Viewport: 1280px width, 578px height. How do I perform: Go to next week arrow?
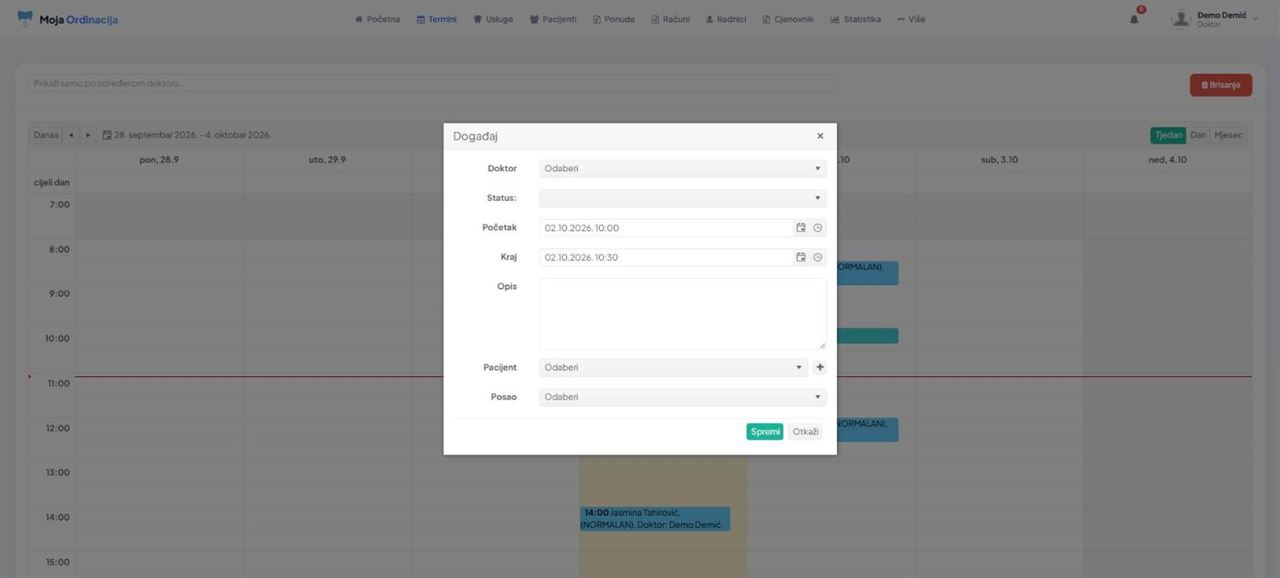click(88, 135)
